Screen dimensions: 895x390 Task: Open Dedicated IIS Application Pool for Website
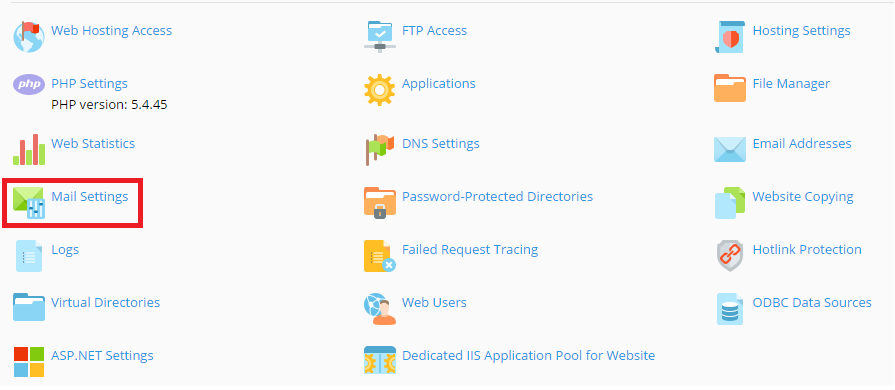coord(529,355)
